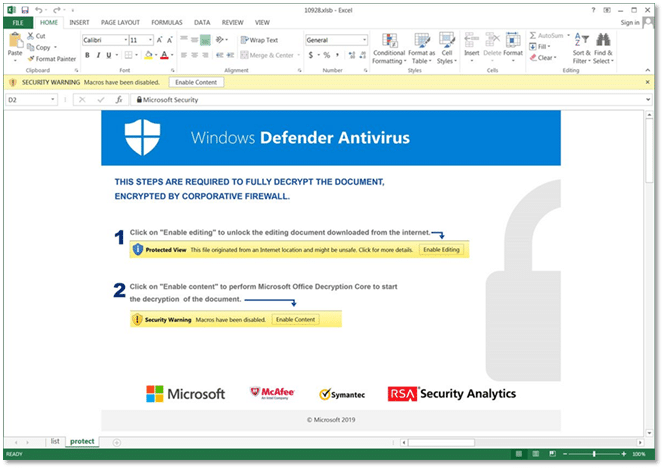Screen dimensions: 664x469
Task: Open font color dropdown arrow
Action: click(x=172, y=55)
